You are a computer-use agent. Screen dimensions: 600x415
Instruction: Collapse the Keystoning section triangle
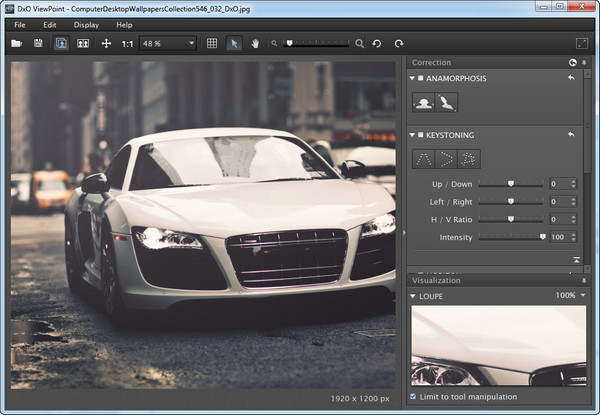[411, 135]
